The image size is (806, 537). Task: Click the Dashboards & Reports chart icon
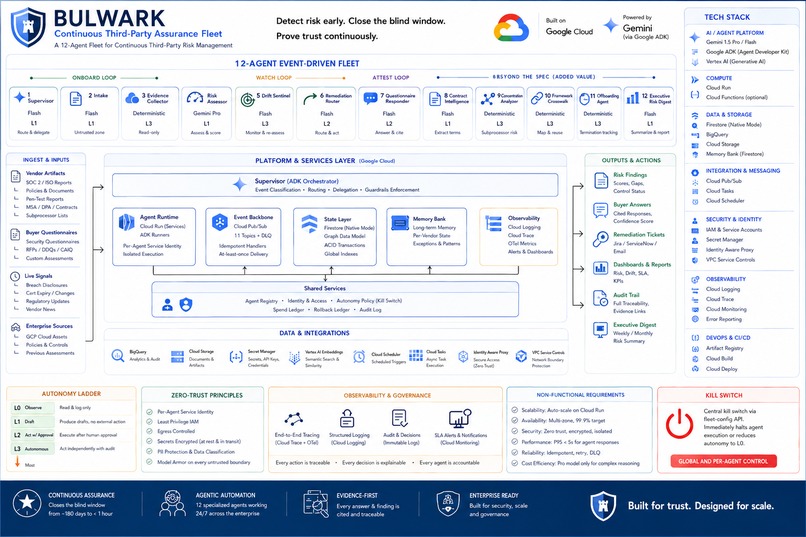tap(600, 268)
